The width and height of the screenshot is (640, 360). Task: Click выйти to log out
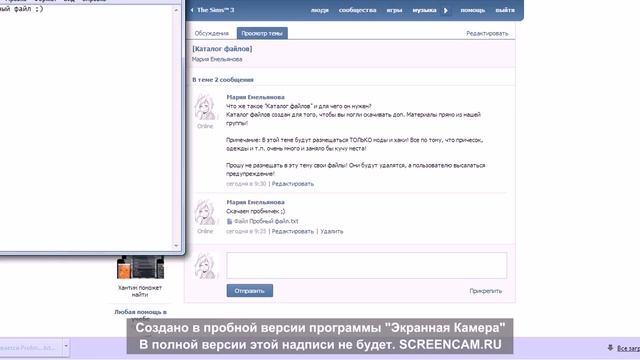tap(505, 10)
